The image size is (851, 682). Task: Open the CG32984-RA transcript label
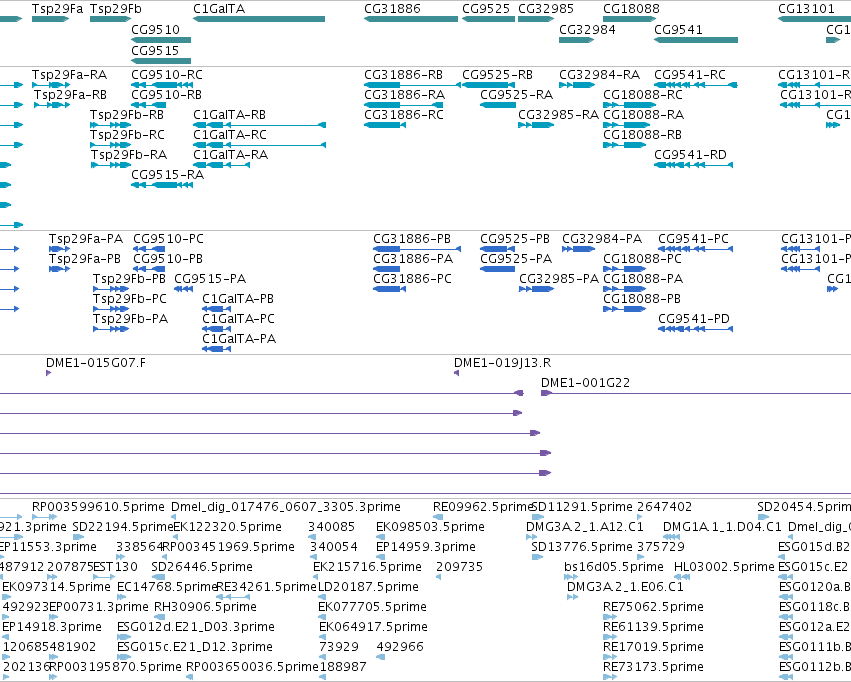(600, 75)
